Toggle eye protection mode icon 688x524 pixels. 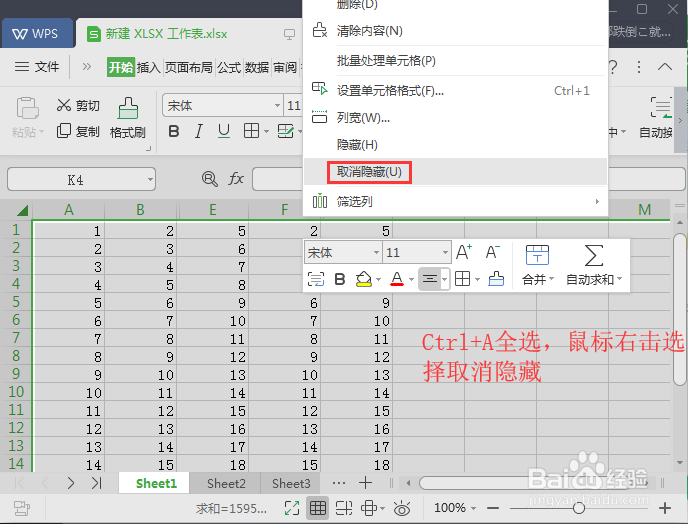[x=401, y=508]
